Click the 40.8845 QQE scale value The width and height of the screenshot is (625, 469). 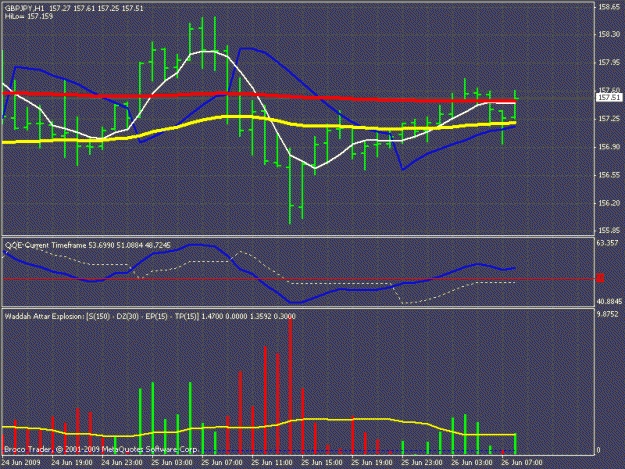[609, 302]
